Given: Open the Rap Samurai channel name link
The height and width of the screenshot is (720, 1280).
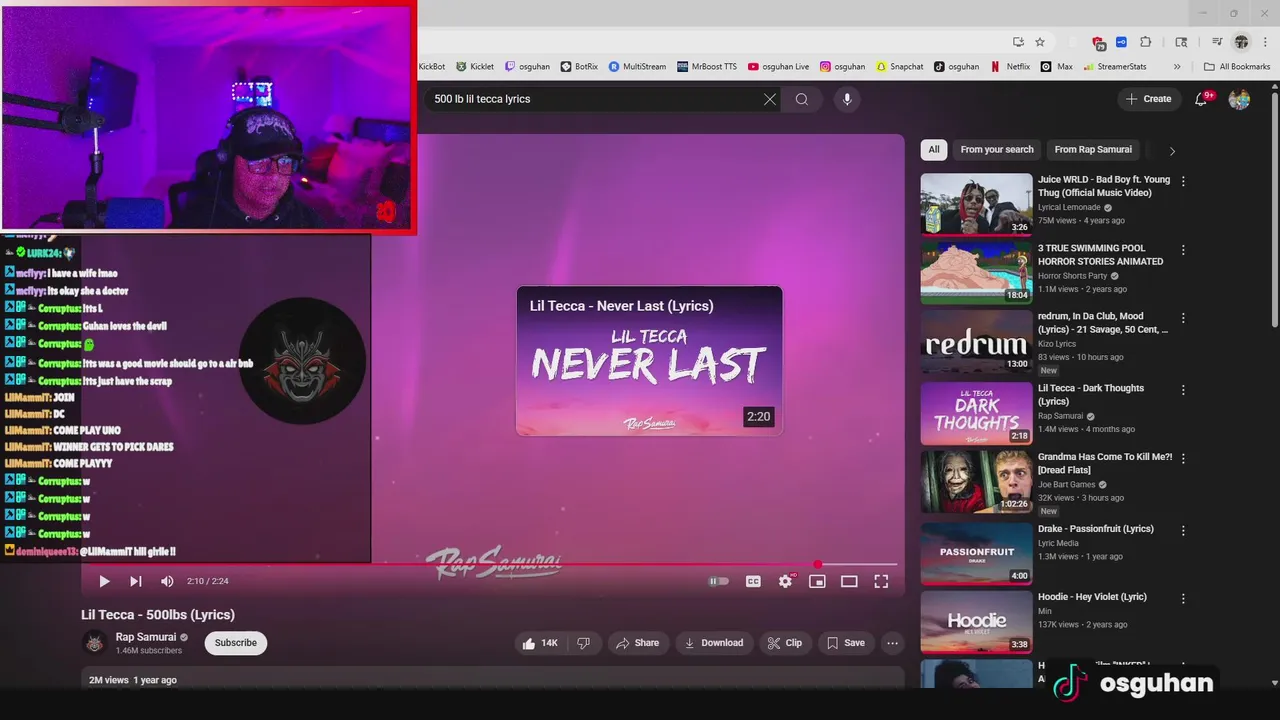Looking at the screenshot, I should pyautogui.click(x=146, y=637).
